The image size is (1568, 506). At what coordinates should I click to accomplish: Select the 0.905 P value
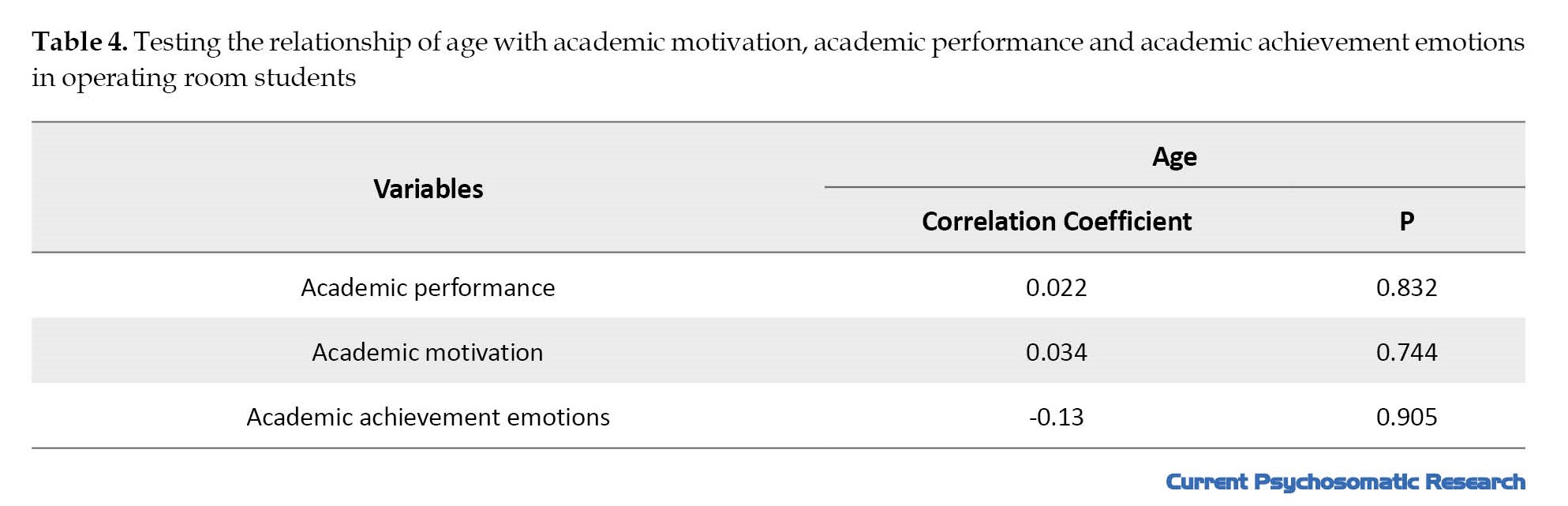[1406, 417]
